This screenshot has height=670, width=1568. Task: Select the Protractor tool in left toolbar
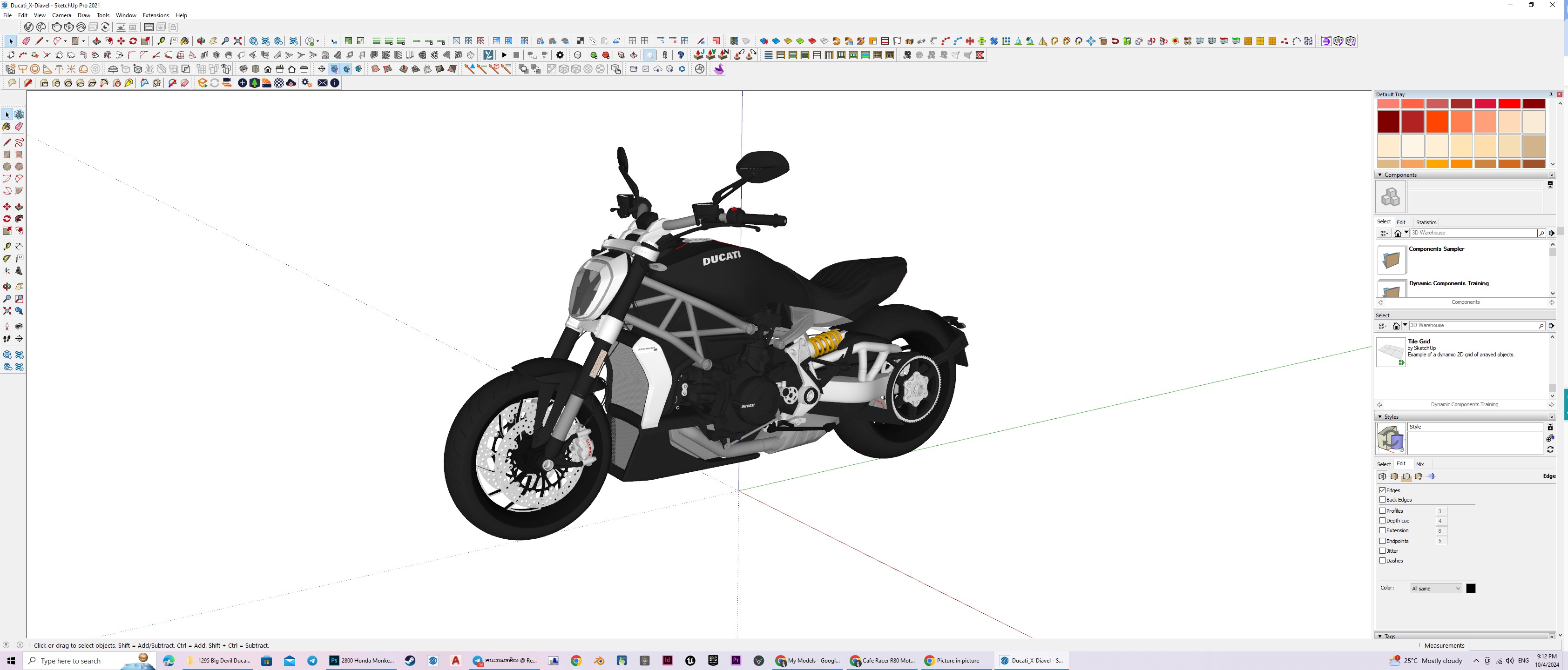(7, 258)
